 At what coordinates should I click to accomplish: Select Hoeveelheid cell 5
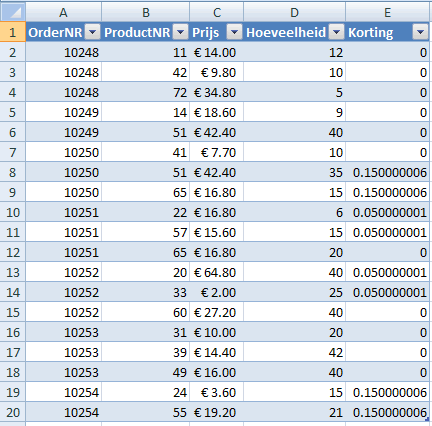pyautogui.click(x=294, y=92)
